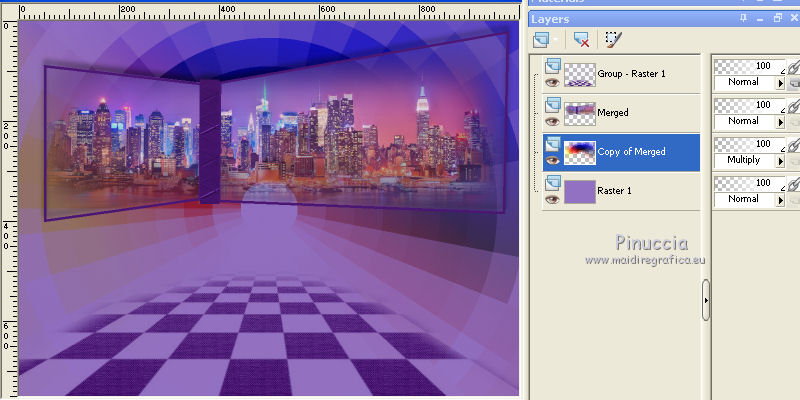800x400 pixels.
Task: Click the raster type icon of Merged layer
Action: pos(553,105)
